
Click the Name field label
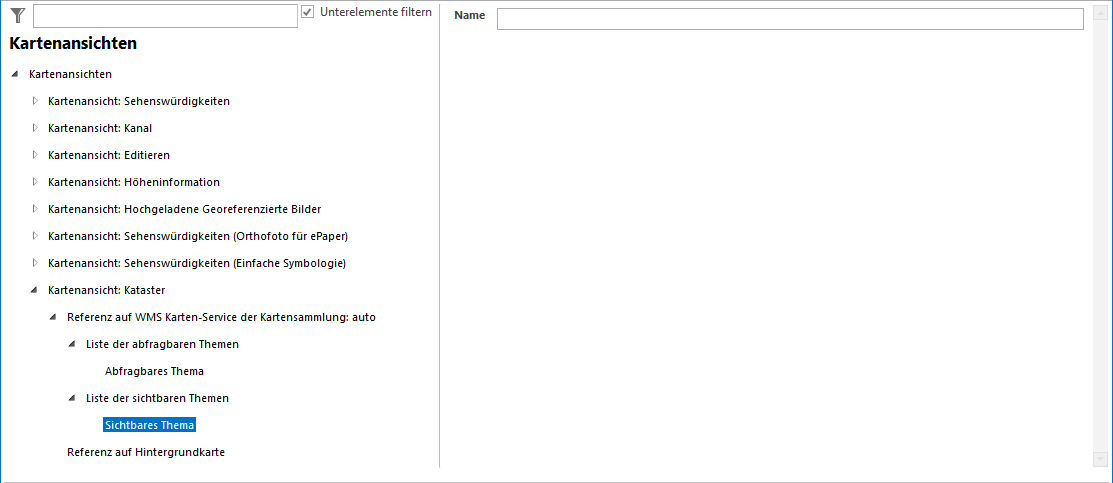[469, 15]
